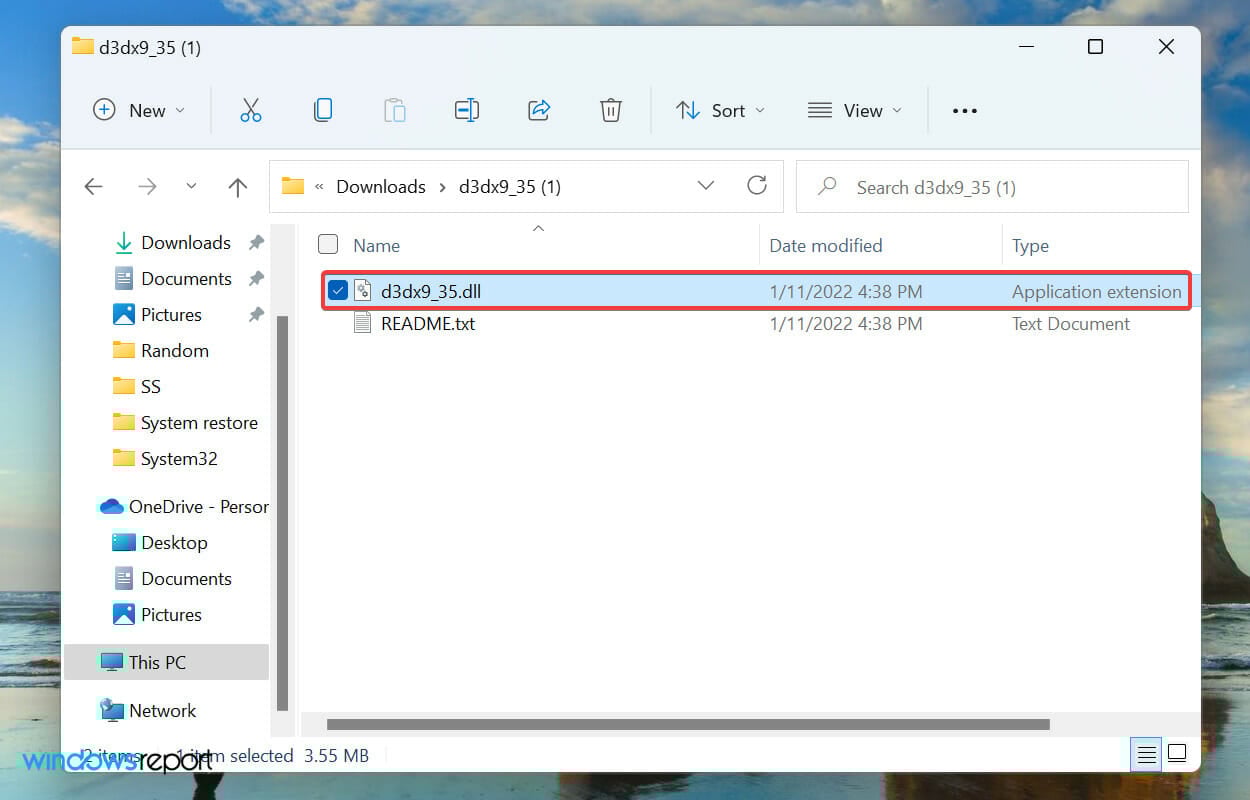Click the README.txt file icon

[x=363, y=323]
